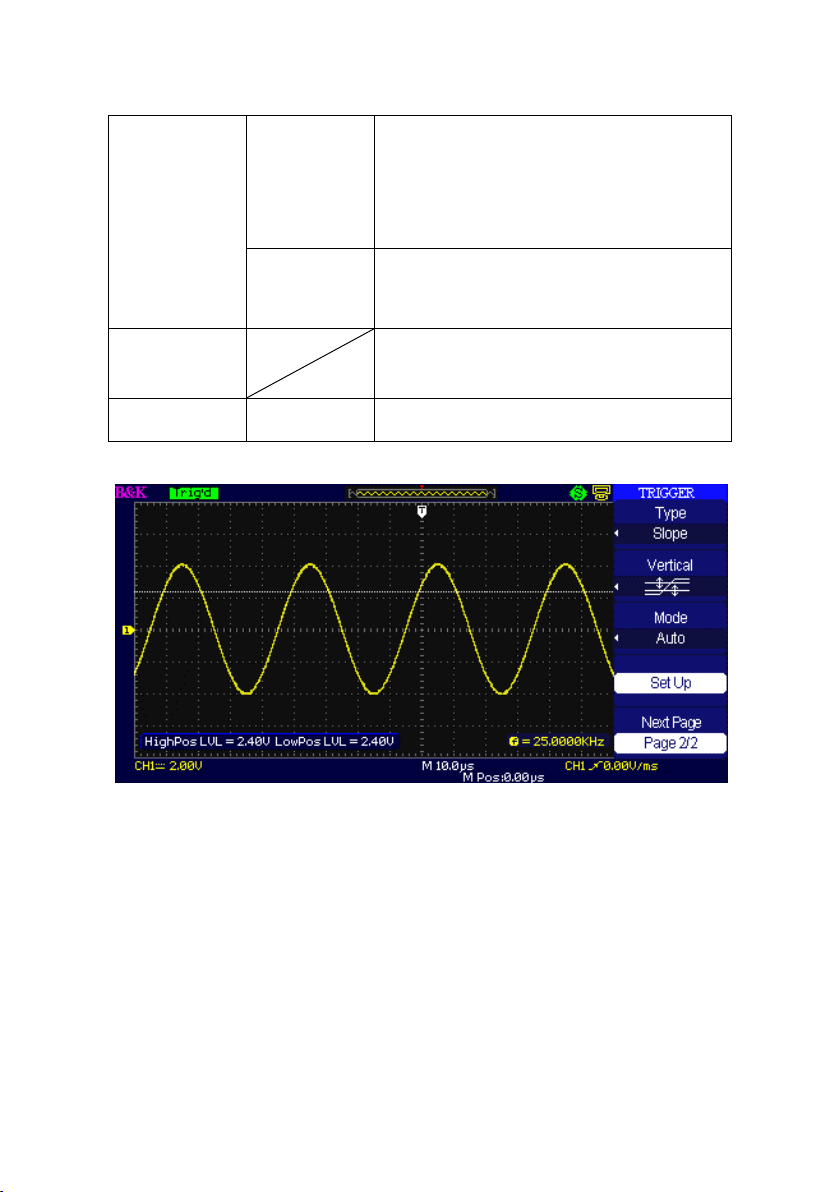This screenshot has height=1192, width=840.
Task: Click the CH1 0.00V/ms slope trigger readout
Action: tap(611, 766)
